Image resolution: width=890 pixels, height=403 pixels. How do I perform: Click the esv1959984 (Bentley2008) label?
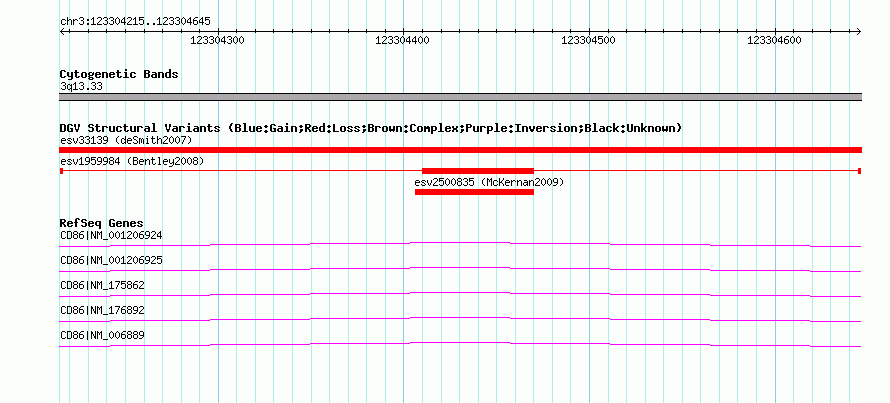click(x=132, y=161)
